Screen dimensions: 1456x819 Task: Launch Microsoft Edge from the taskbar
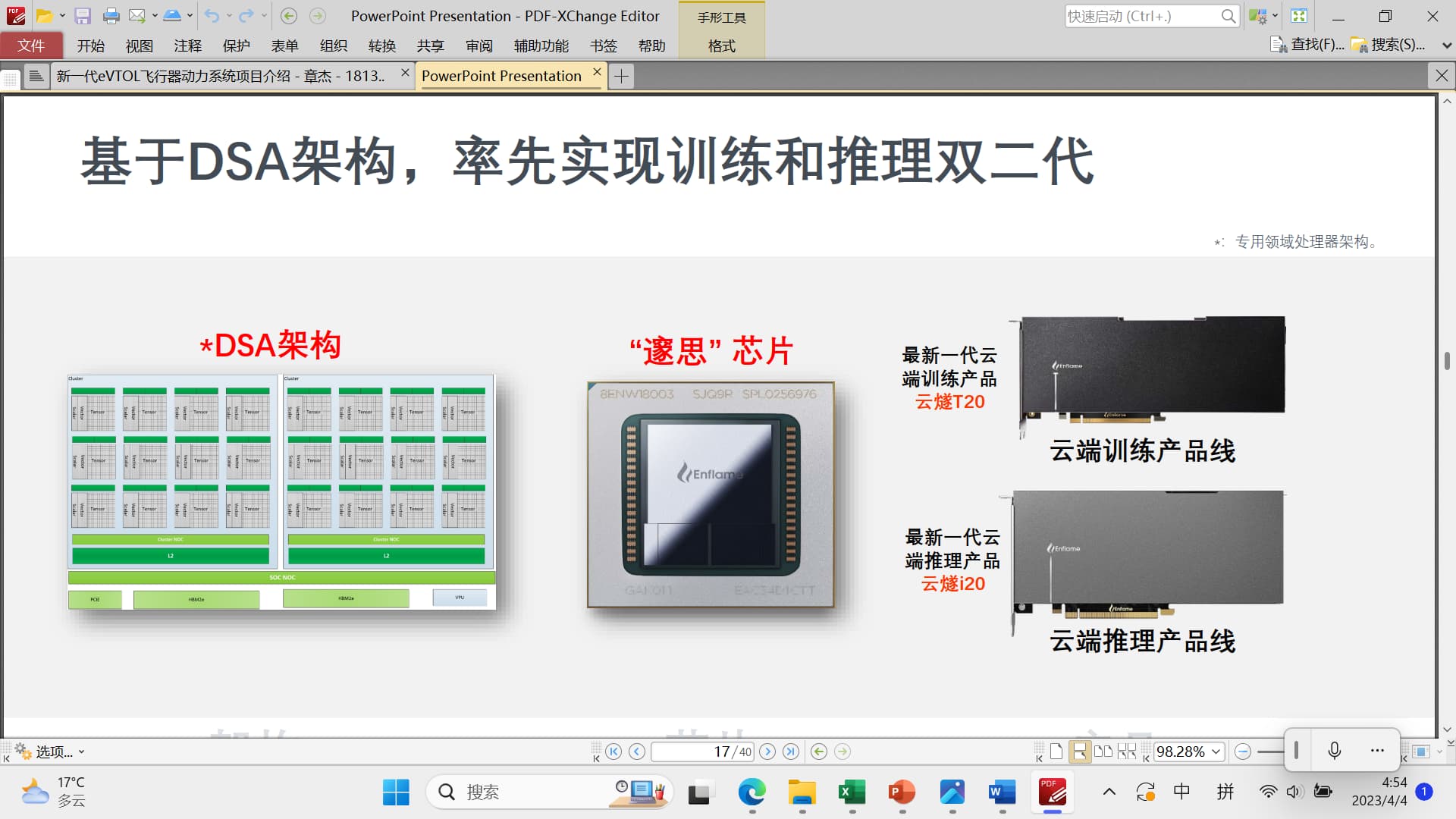(752, 792)
